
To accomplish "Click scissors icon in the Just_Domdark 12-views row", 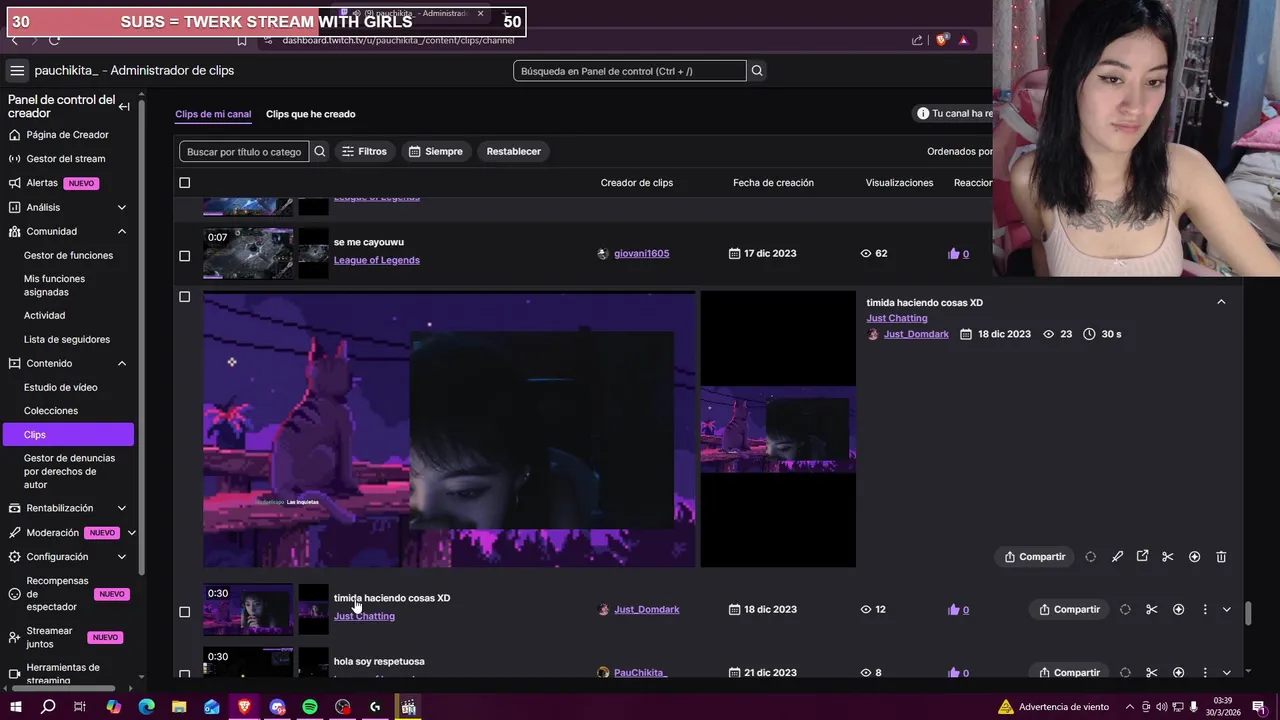I will pyautogui.click(x=1152, y=609).
